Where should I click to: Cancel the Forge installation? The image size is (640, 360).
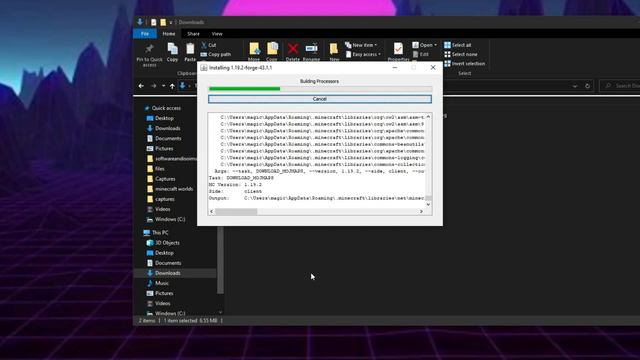[x=320, y=99]
